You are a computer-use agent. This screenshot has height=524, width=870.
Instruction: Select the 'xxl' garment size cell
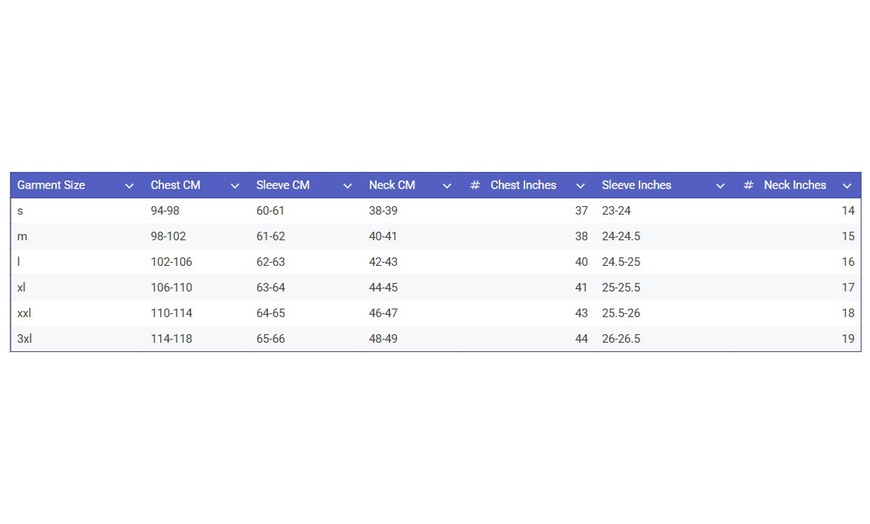coord(24,313)
